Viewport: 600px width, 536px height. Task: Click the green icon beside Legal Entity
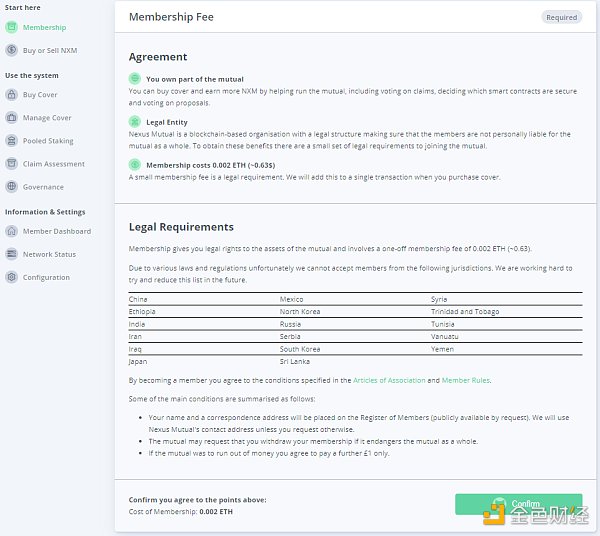click(134, 122)
